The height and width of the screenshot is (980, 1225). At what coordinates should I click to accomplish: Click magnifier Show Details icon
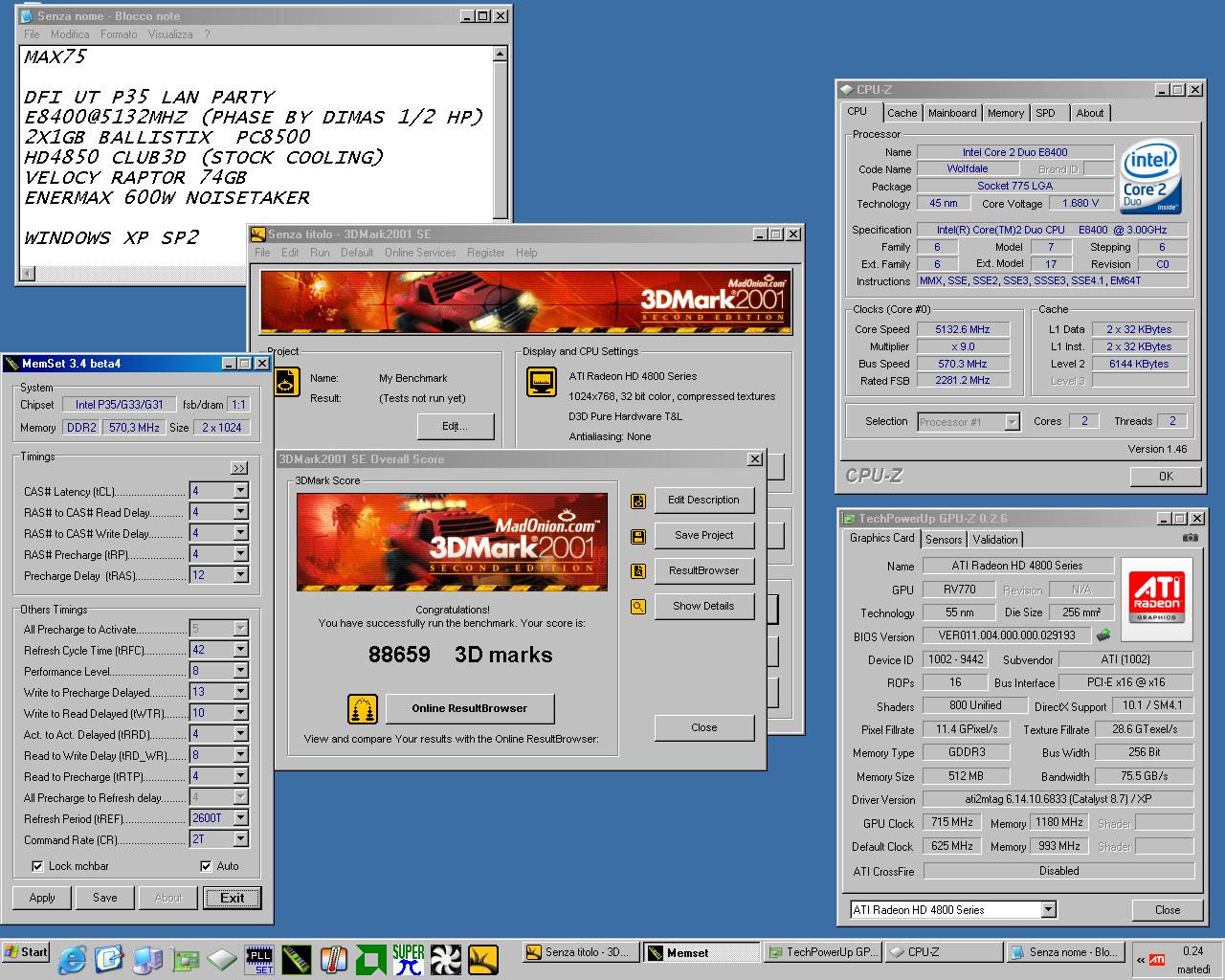638,607
